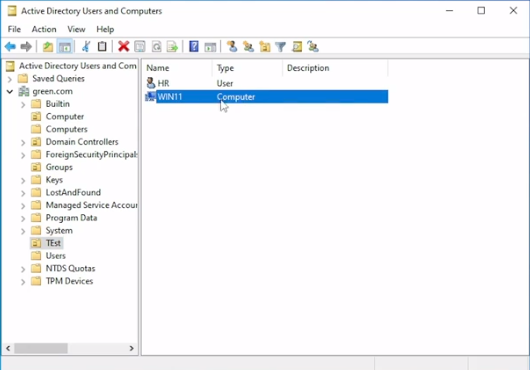Select the TEst OU label
This screenshot has height=370, width=530.
53,243
